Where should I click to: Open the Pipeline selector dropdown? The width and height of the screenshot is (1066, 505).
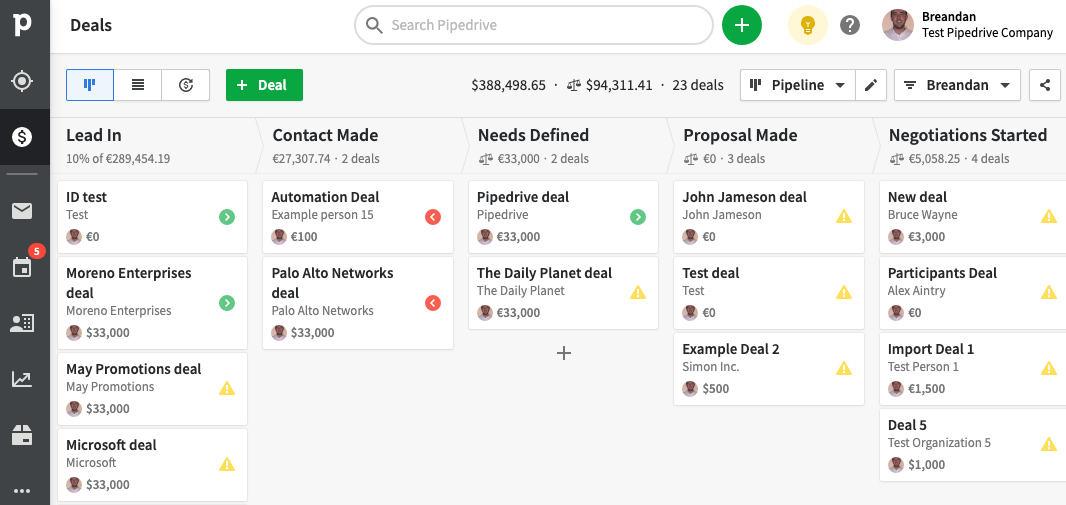(x=797, y=85)
